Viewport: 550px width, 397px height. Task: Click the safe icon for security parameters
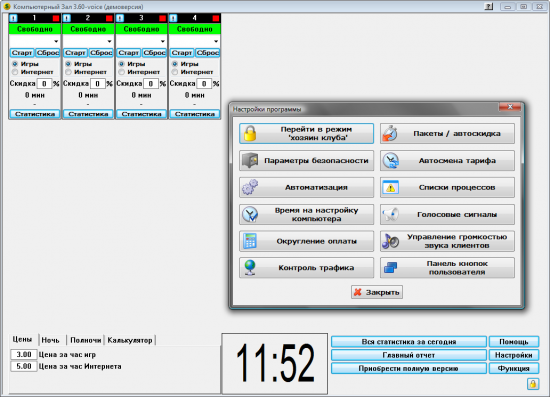tap(250, 161)
